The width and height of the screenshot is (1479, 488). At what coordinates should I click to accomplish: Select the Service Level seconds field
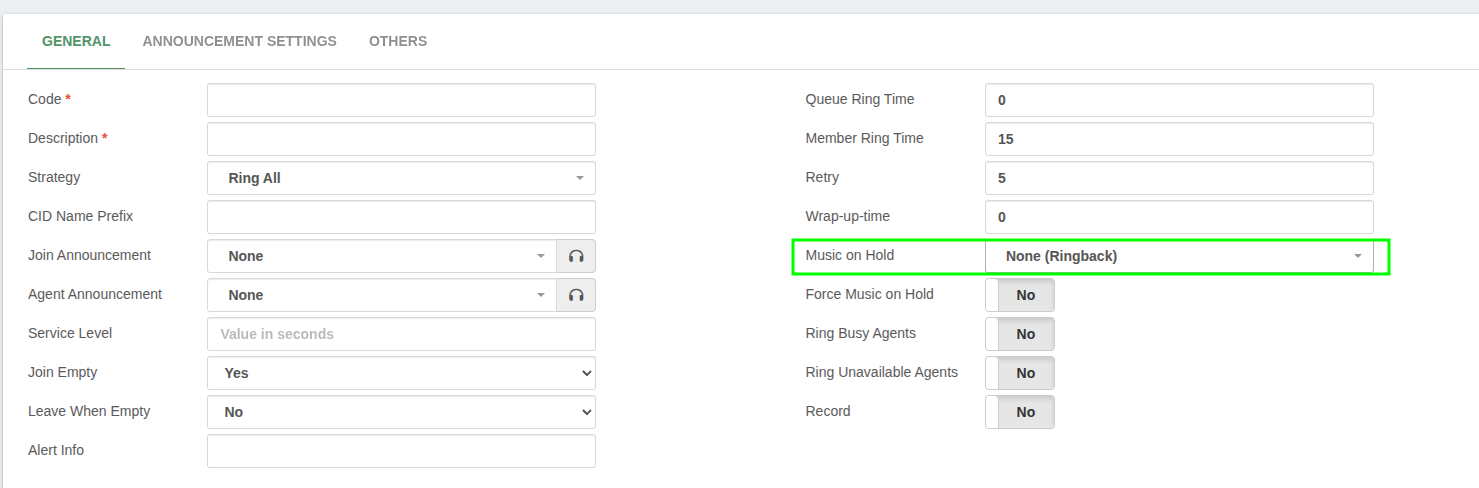click(x=401, y=334)
